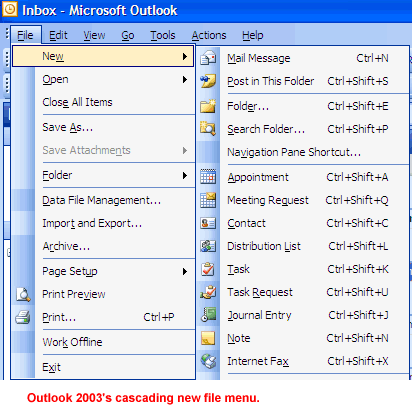Choose Internet Fax entry

[303, 361]
